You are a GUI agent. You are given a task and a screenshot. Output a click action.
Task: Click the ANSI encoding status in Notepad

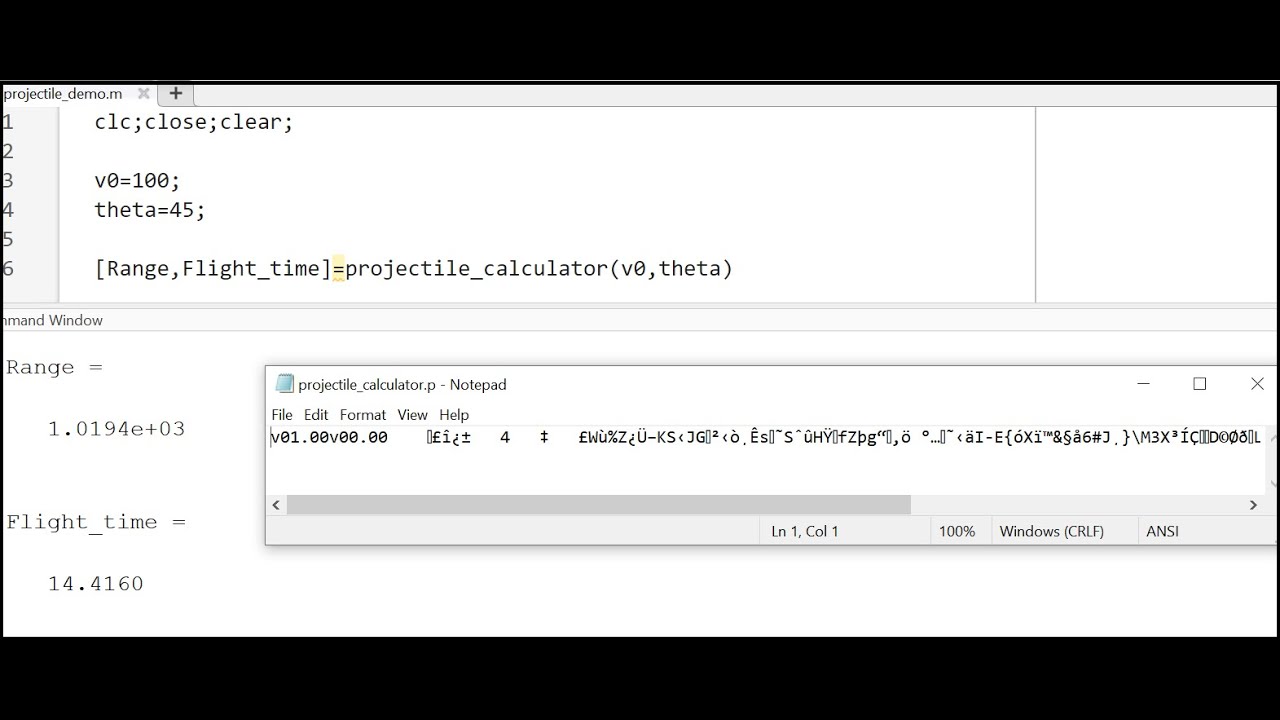pyautogui.click(x=1162, y=531)
